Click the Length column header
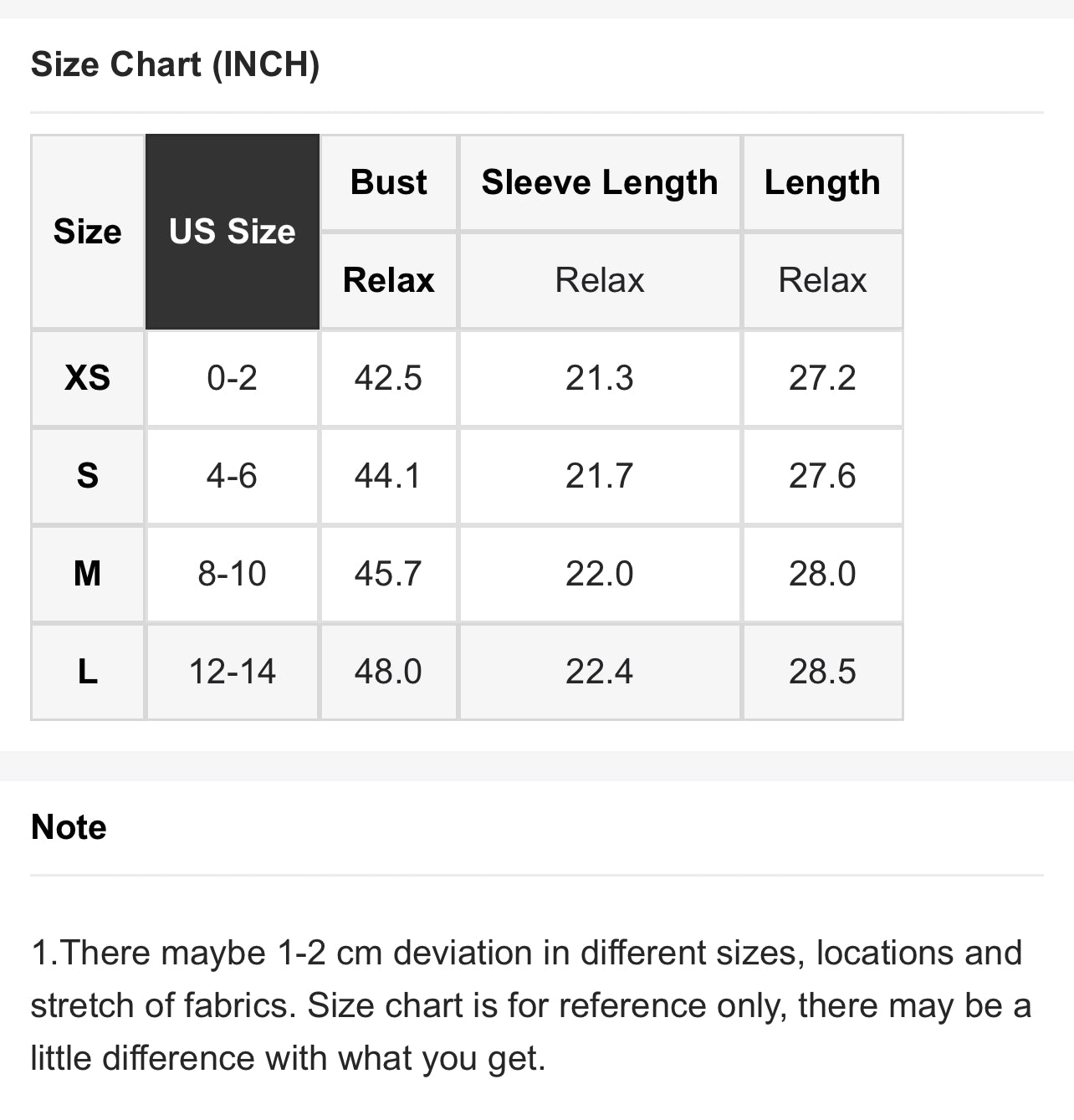 [x=821, y=182]
